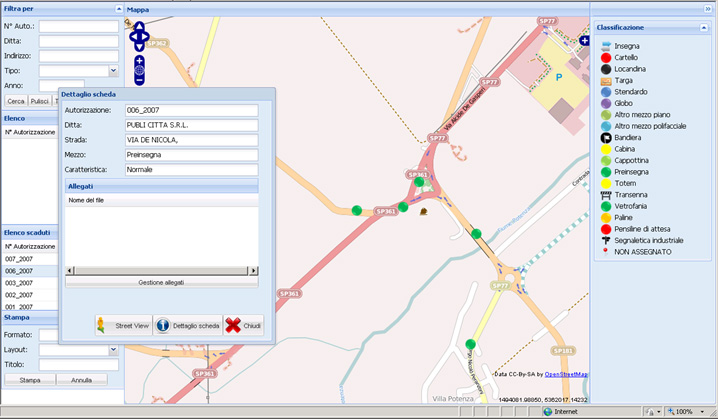The image size is (718, 419).
Task: Click the Transenna barrier legend icon
Action: pyautogui.click(x=606, y=195)
